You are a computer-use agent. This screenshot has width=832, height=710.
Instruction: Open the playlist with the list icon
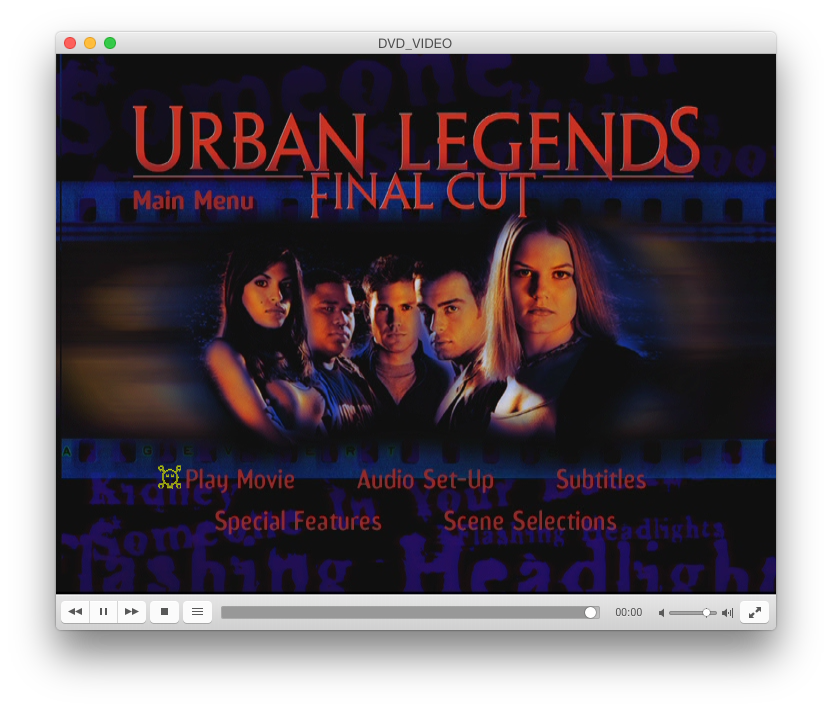tap(197, 612)
